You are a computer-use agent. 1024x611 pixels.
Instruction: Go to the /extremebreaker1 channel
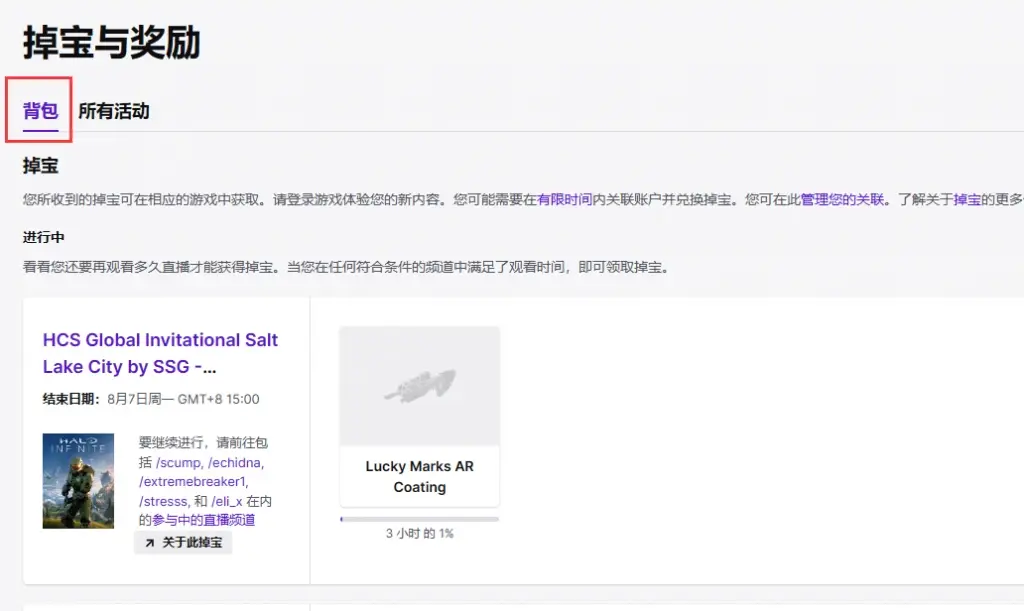pos(193,481)
